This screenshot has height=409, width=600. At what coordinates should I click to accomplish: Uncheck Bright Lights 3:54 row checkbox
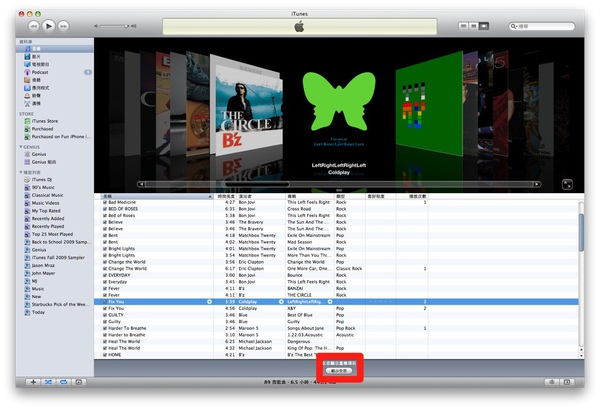(105, 255)
